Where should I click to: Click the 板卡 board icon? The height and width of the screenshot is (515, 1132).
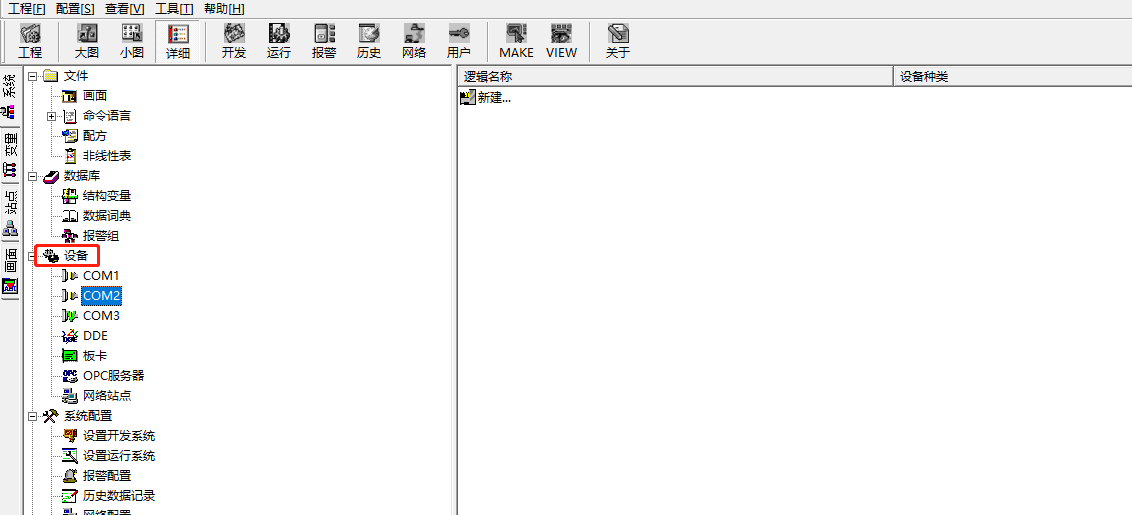pos(70,356)
